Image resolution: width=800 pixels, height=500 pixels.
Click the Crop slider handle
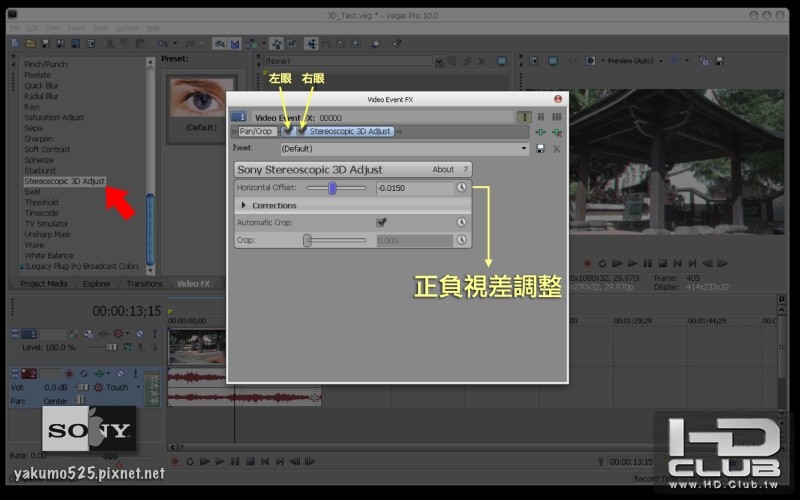coord(307,240)
